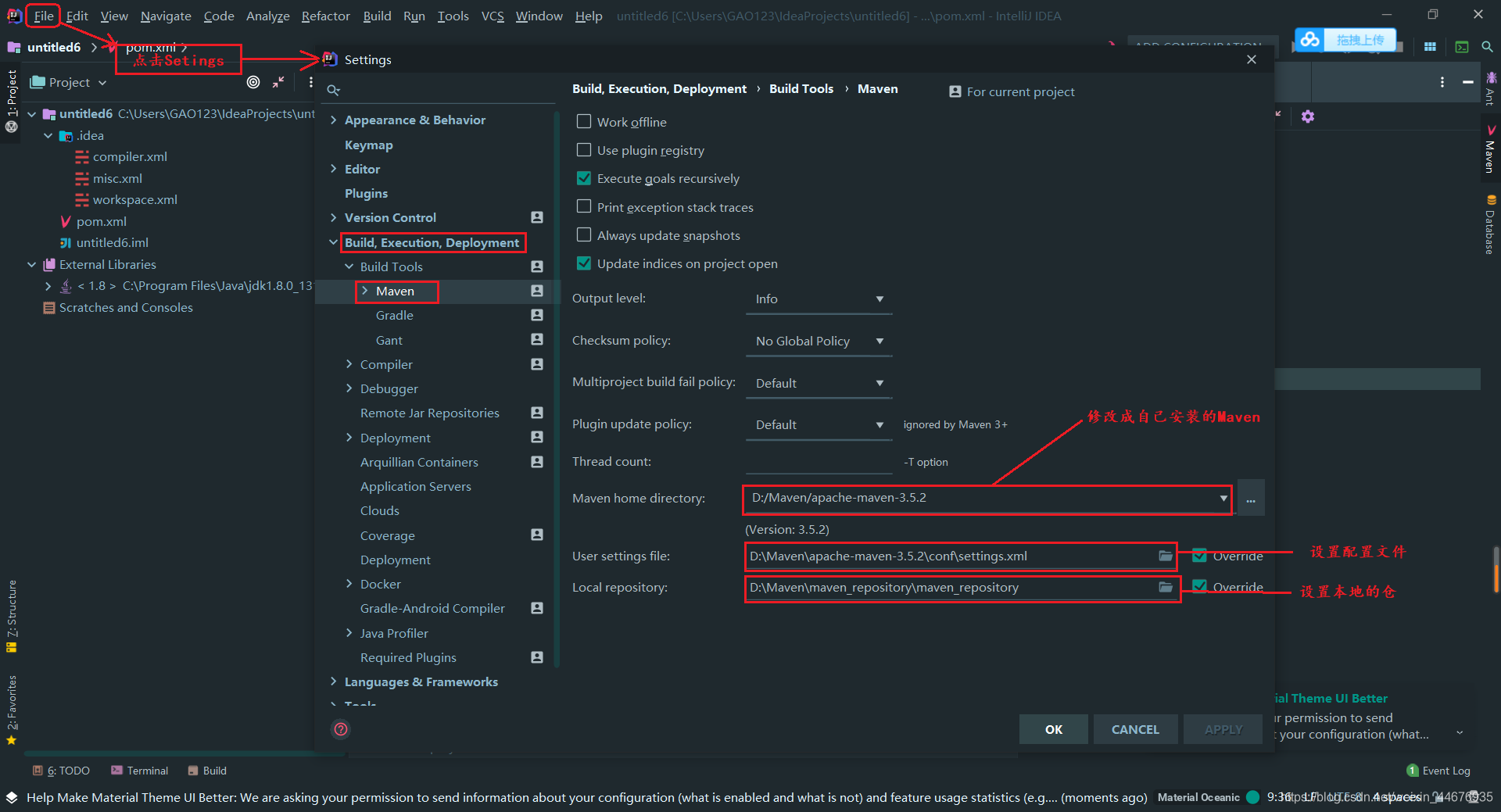Click Build Tools in settings breadcrumb
Screen dimensions: 1501x812
click(x=801, y=89)
